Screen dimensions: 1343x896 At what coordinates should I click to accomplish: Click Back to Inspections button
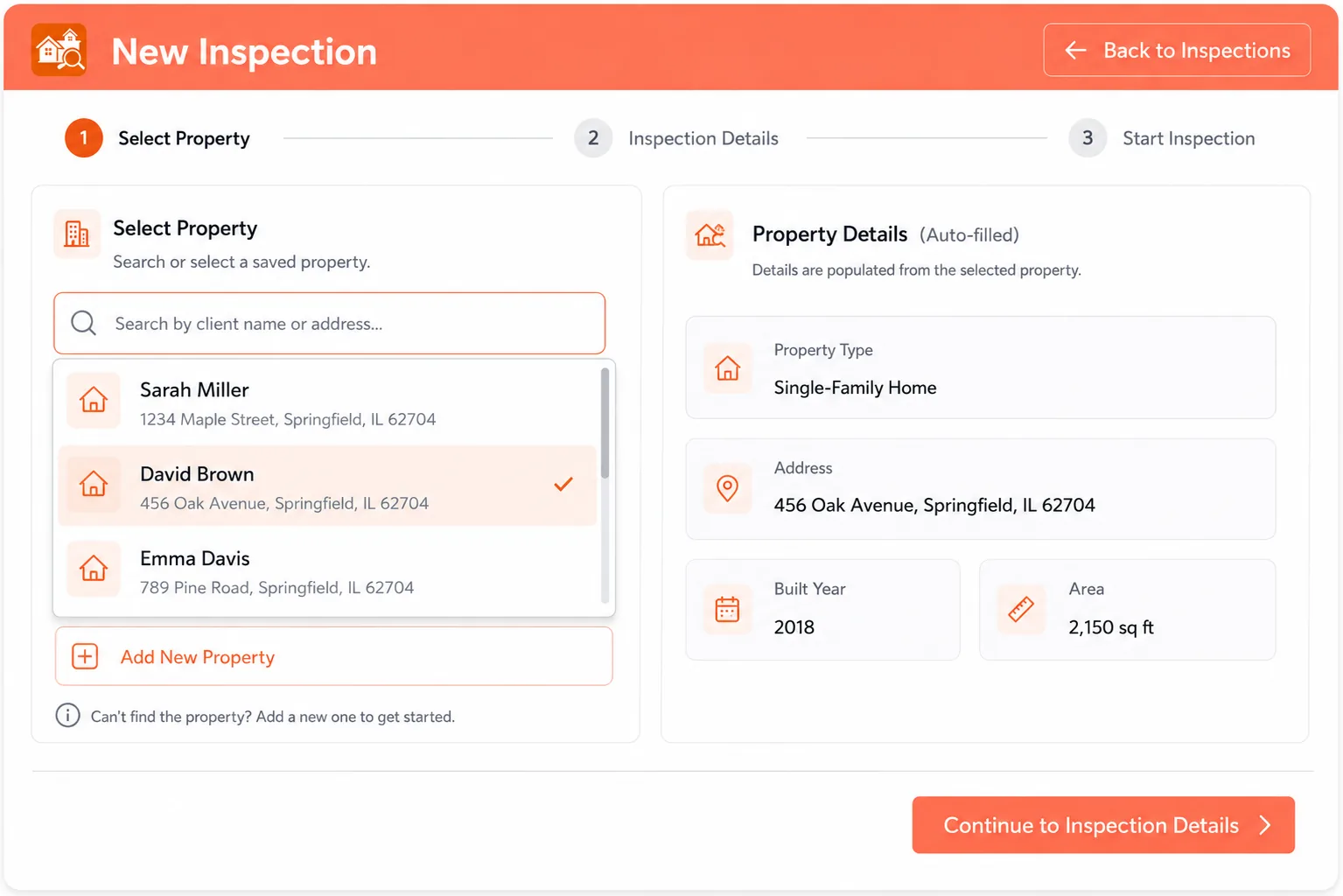[x=1177, y=50]
